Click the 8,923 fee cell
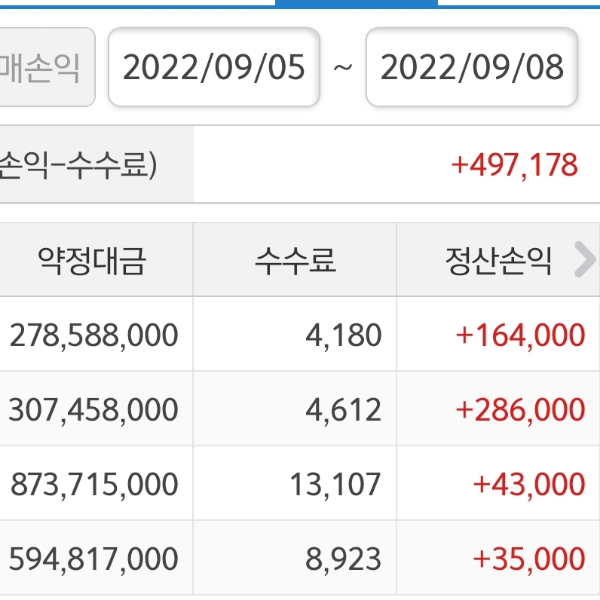Viewport: 600px width, 600px height. (x=343, y=558)
